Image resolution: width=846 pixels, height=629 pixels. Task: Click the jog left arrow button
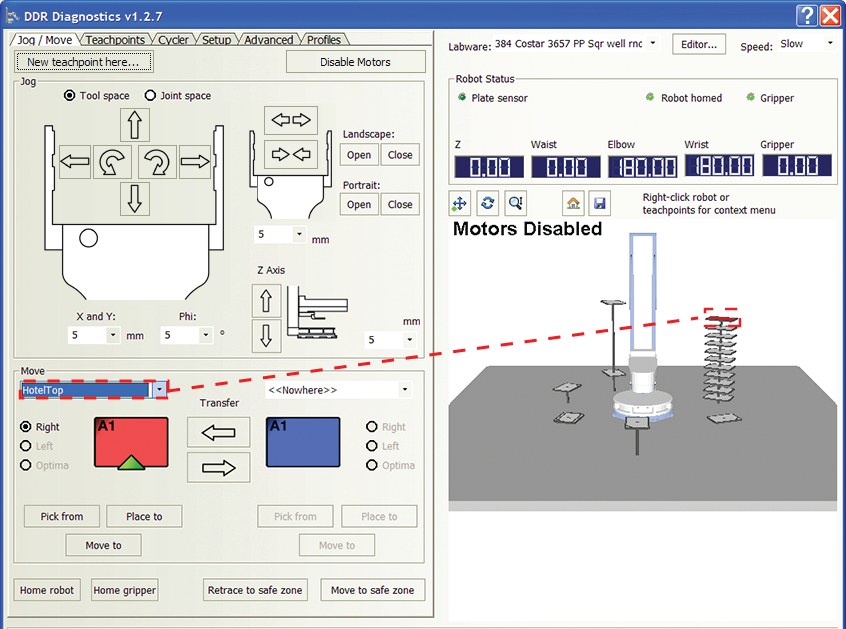click(75, 160)
